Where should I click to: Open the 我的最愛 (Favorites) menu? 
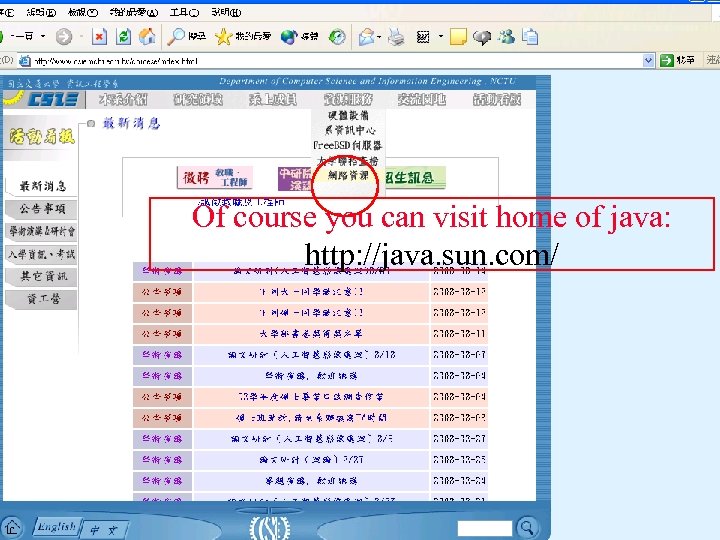coord(134,12)
